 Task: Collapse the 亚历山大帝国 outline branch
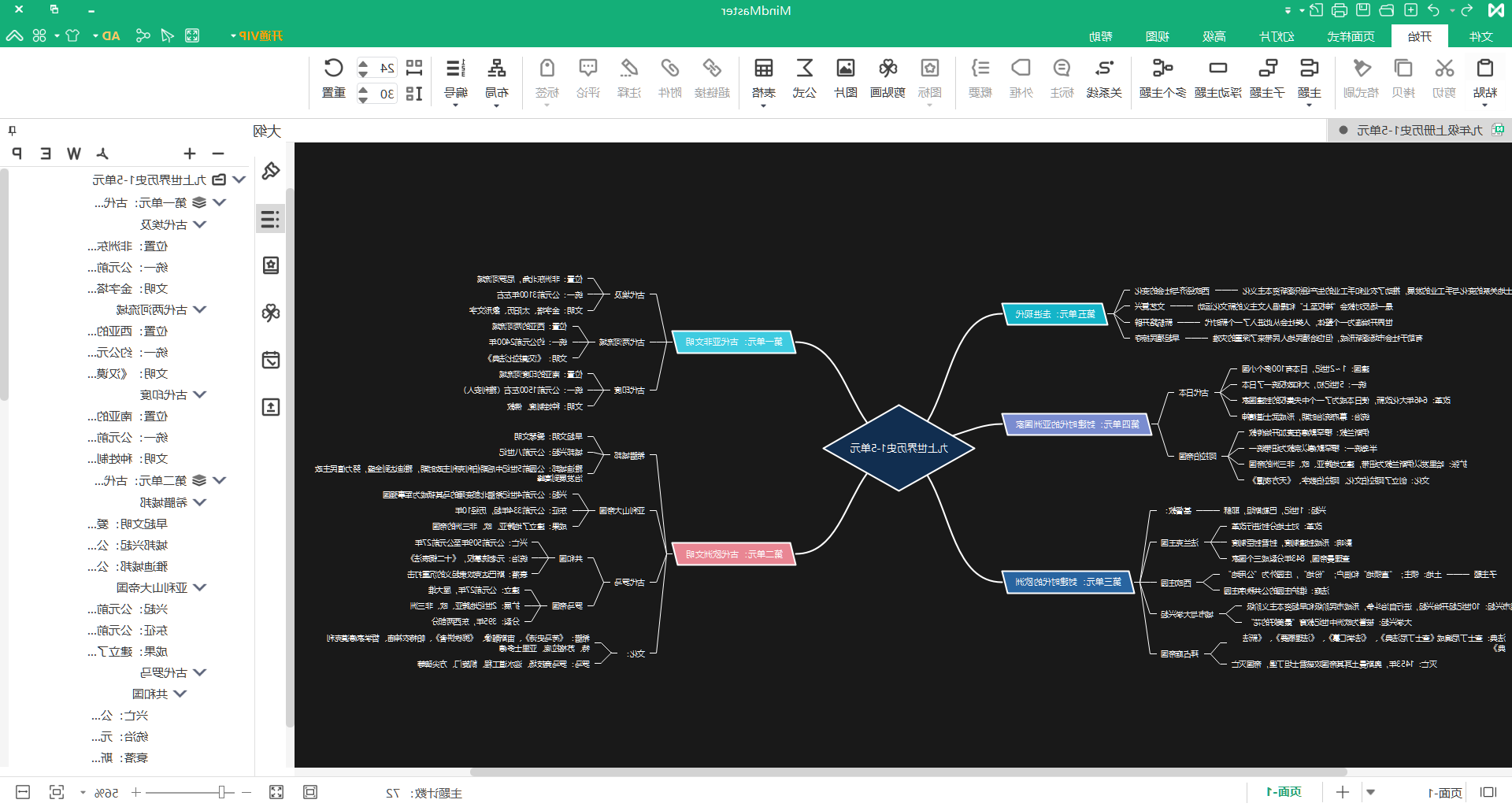(200, 587)
